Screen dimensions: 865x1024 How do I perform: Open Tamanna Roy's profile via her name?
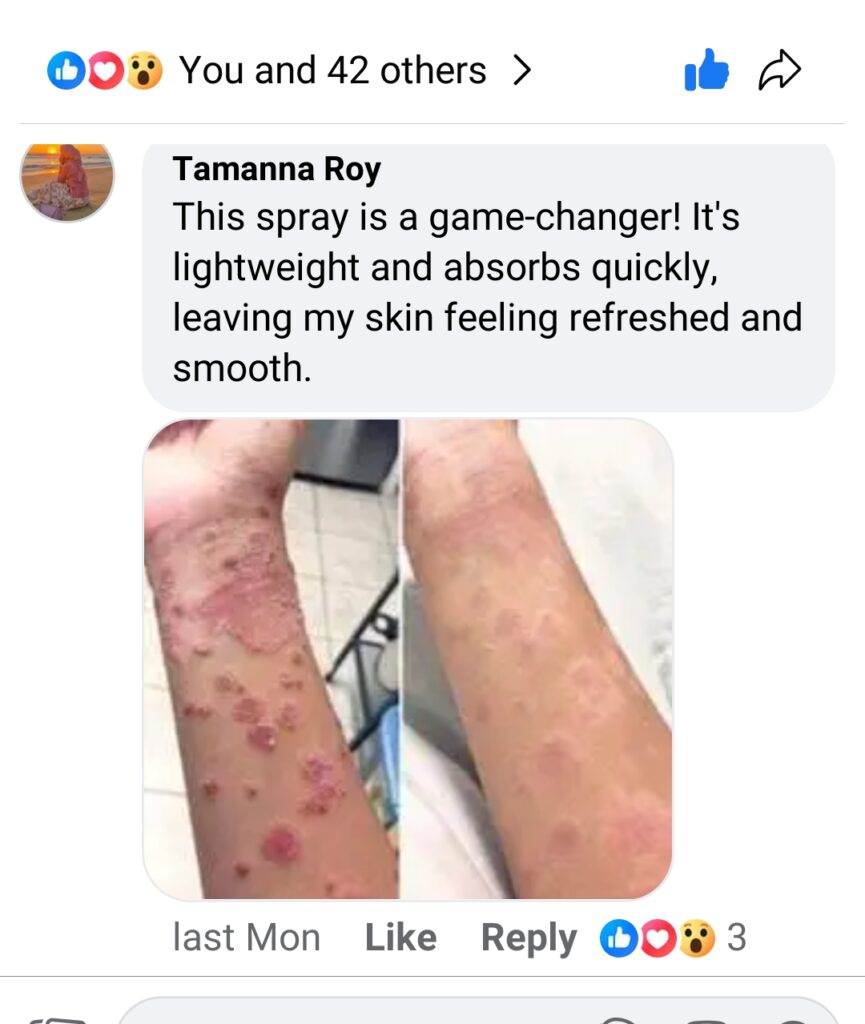tap(277, 169)
